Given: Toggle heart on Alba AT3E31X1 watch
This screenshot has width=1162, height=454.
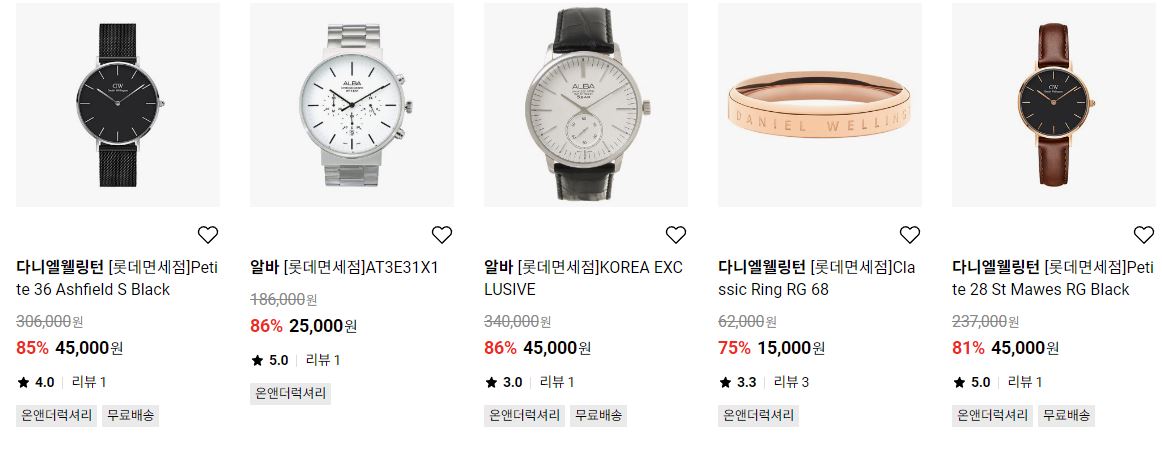Looking at the screenshot, I should coord(442,235).
